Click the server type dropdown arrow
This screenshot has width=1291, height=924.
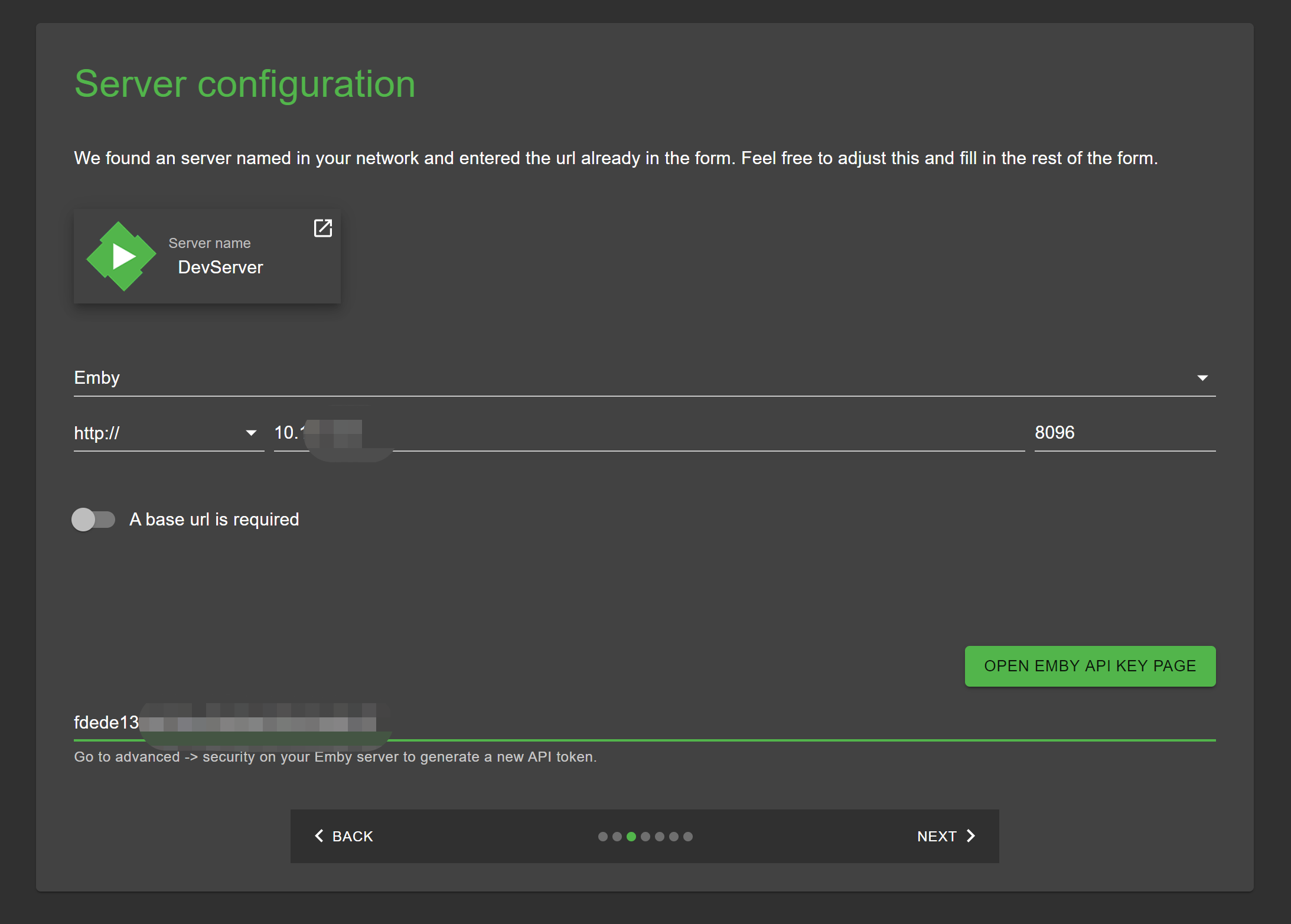[1202, 378]
